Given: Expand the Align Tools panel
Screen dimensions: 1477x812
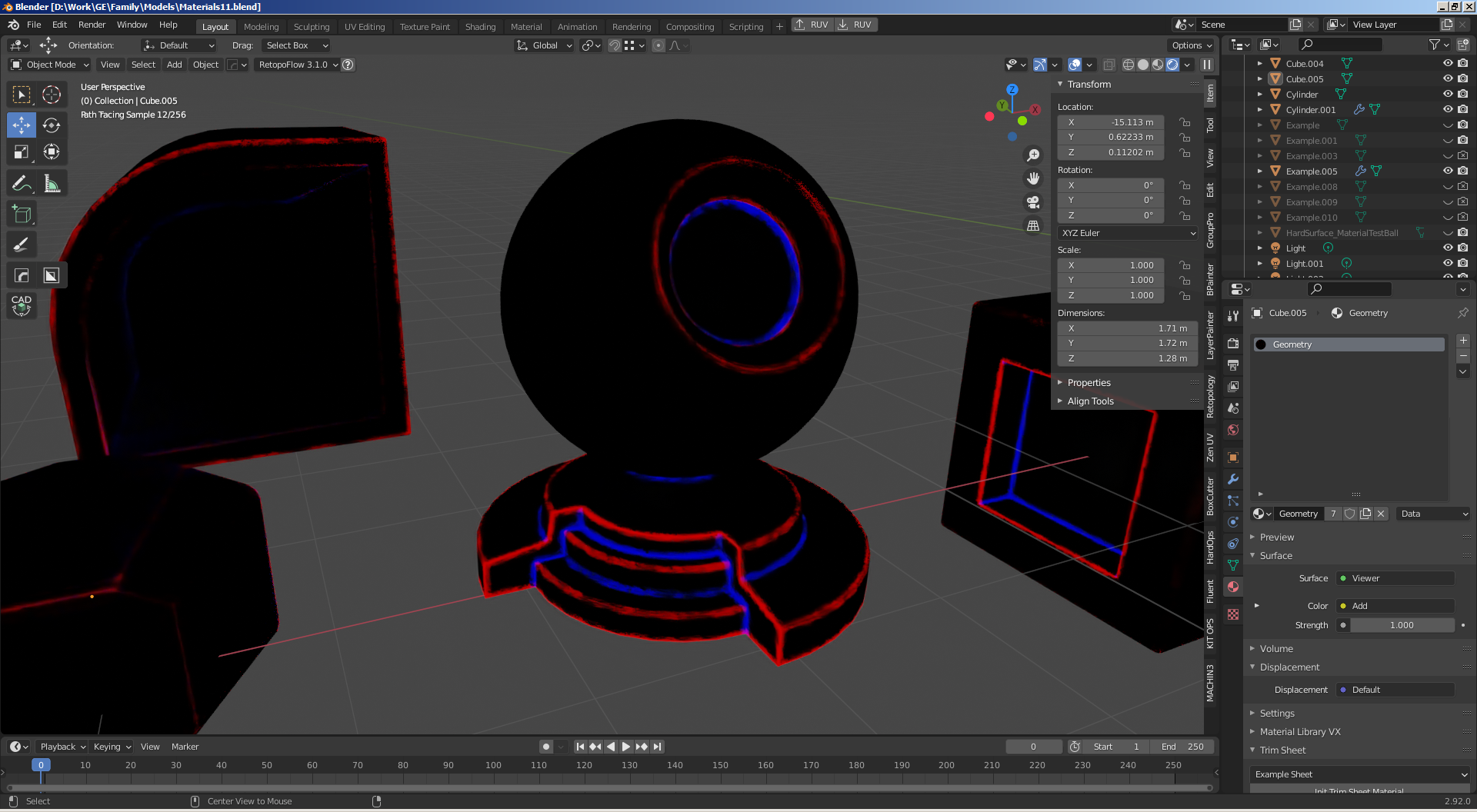Looking at the screenshot, I should (1090, 401).
